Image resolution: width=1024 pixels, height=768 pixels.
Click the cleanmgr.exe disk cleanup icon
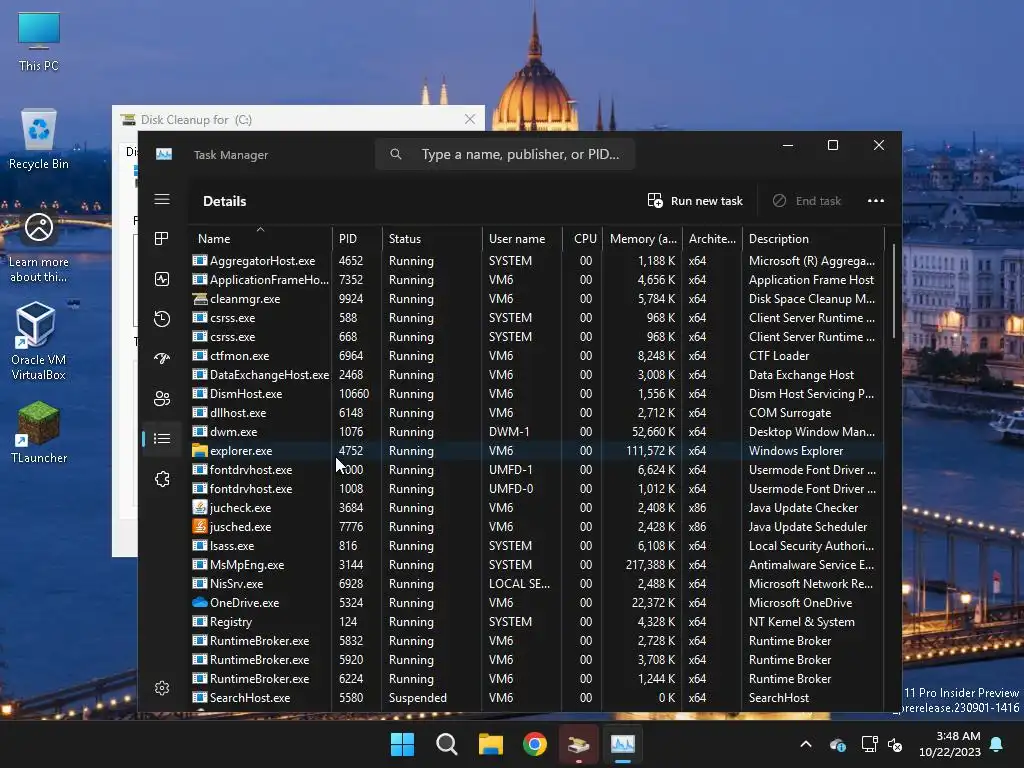(200, 298)
